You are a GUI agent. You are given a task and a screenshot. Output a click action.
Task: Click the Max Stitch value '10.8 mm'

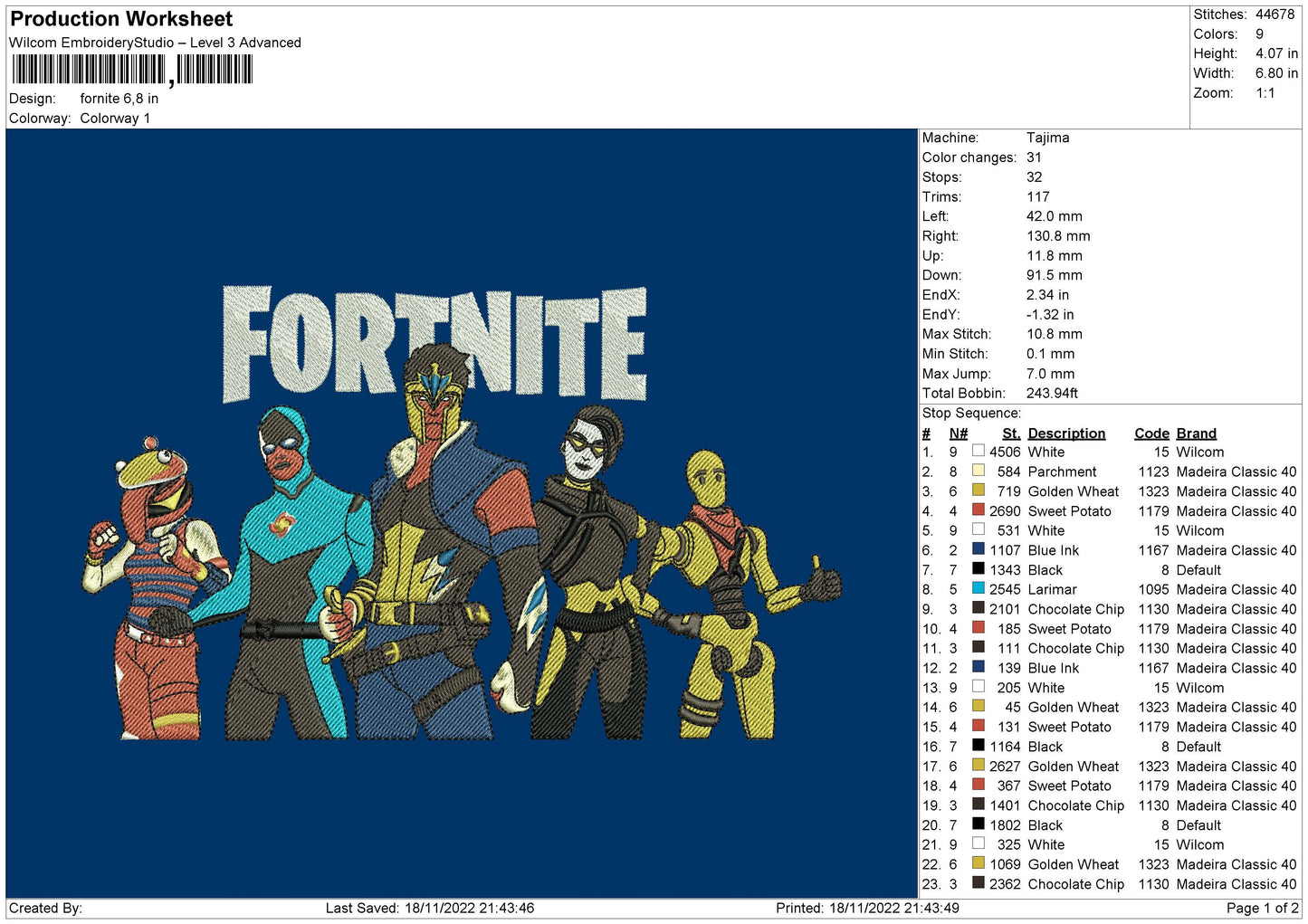[x=1055, y=334]
